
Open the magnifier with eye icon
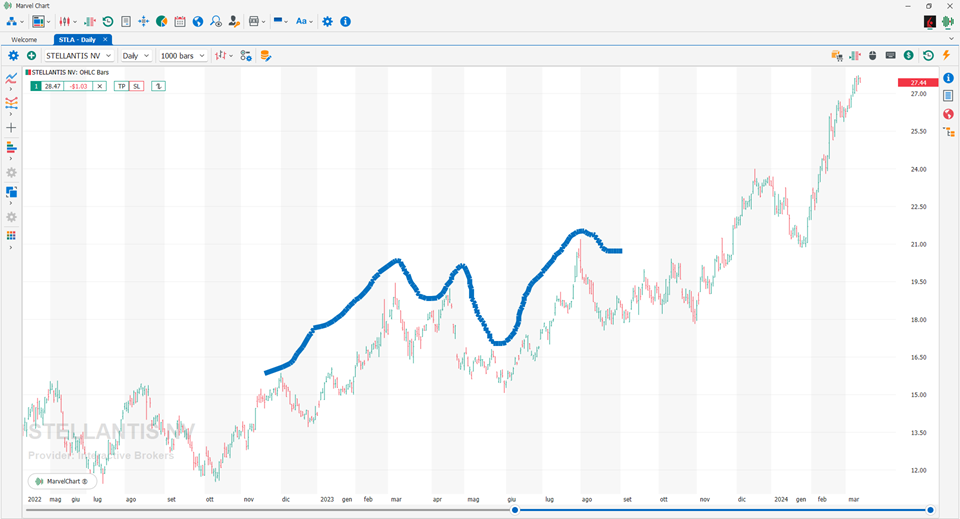[216, 21]
